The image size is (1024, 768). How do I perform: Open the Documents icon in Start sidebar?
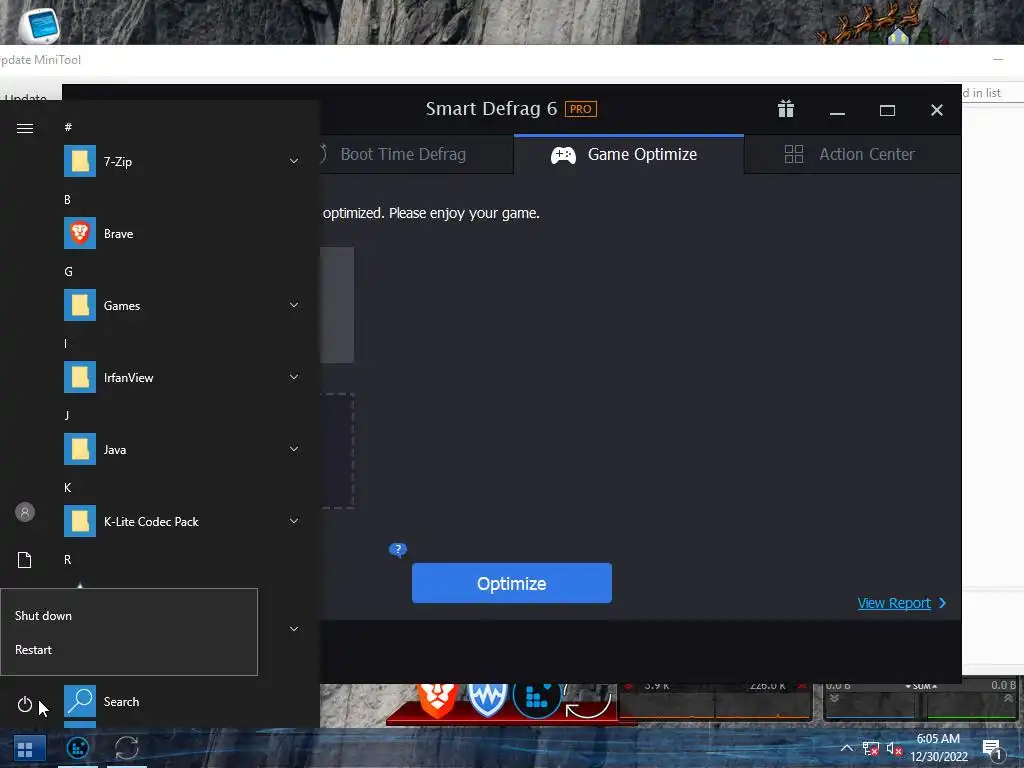[x=25, y=560]
